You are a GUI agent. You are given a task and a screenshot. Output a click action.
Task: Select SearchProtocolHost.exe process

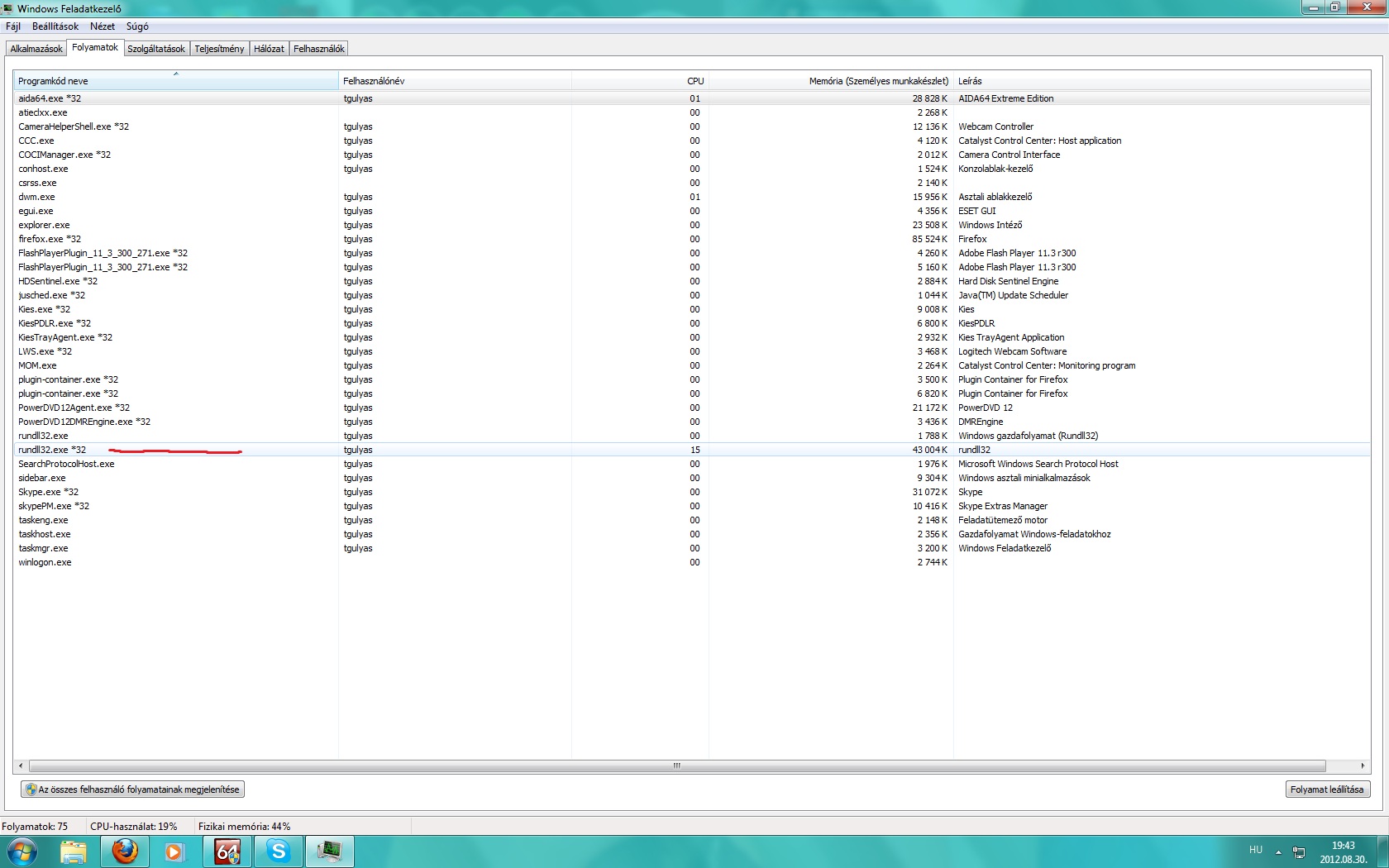coord(691,464)
